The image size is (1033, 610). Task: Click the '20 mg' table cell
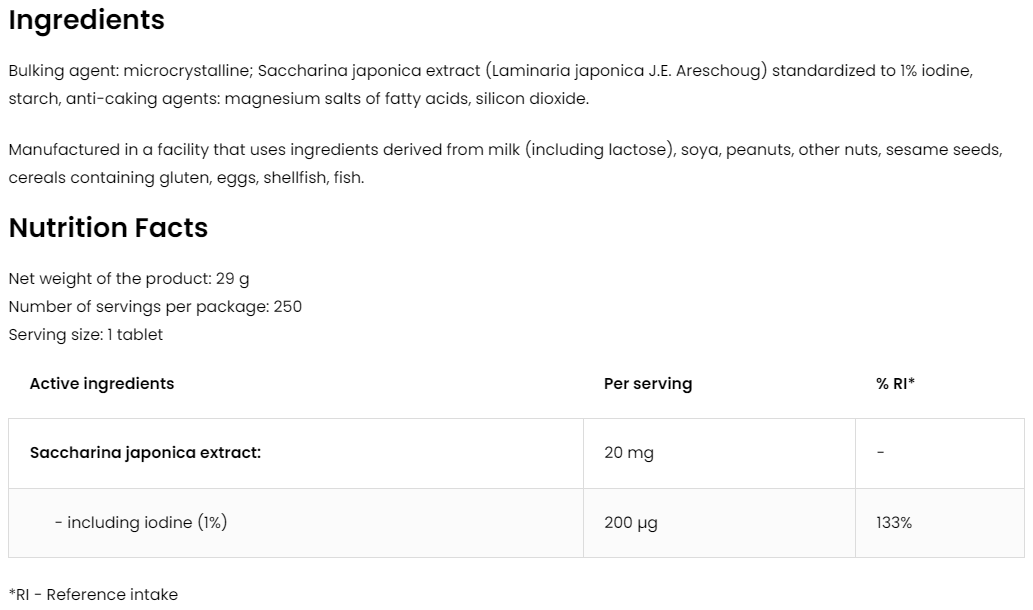tap(629, 452)
